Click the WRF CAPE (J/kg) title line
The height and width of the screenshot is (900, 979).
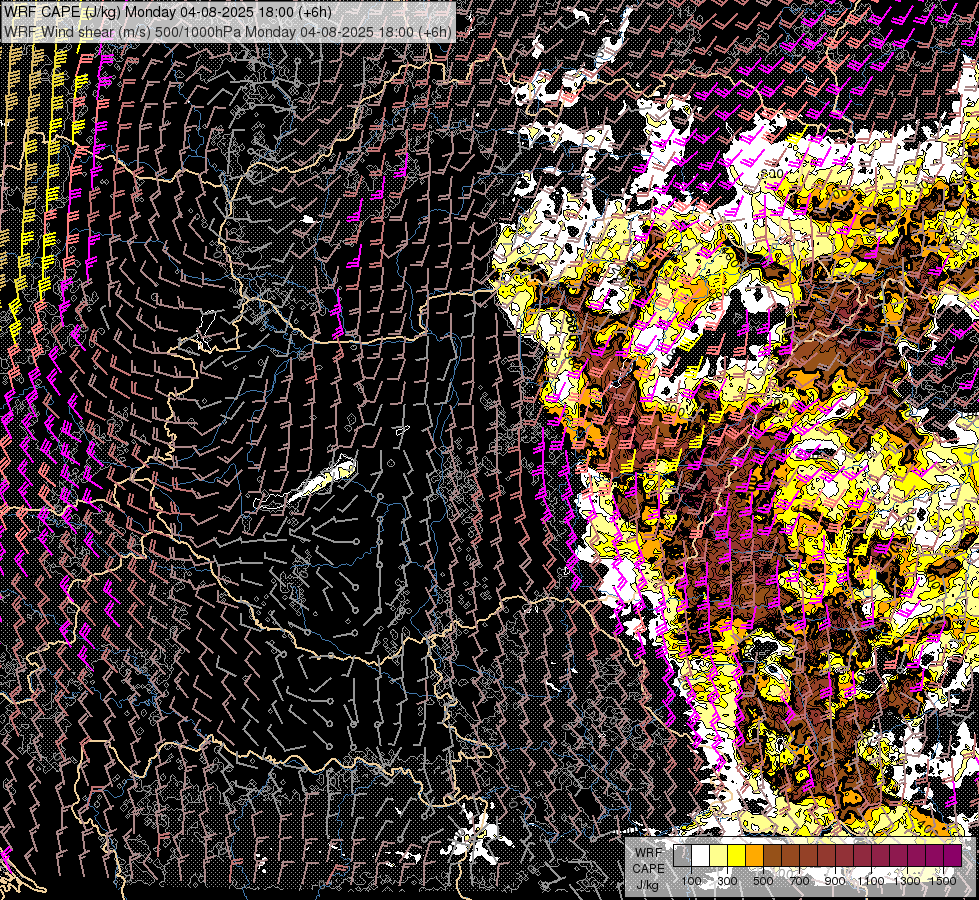168,12
